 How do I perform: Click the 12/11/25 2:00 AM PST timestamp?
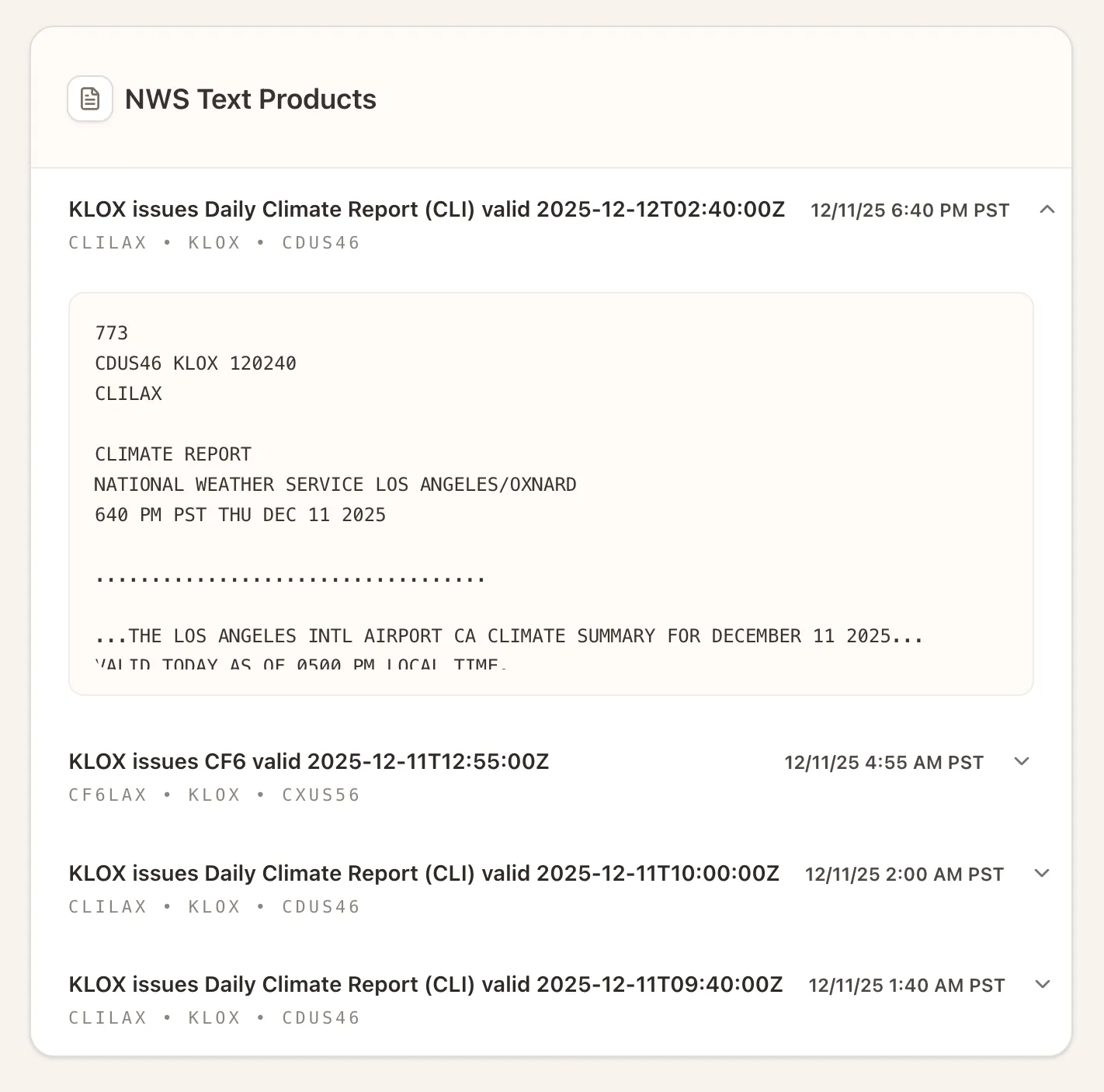point(904,875)
